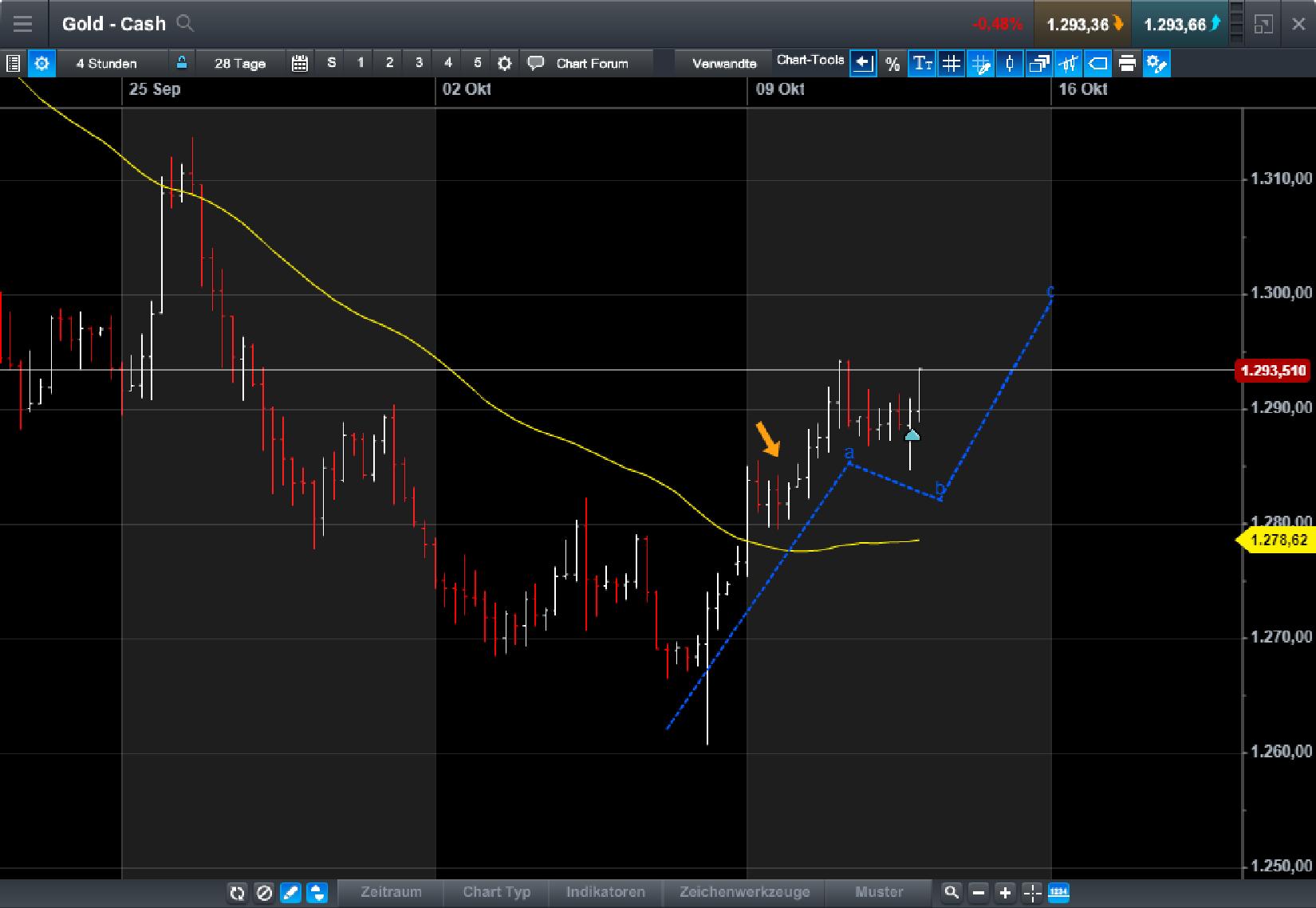Open the chart settings gear icon

pos(1156,64)
